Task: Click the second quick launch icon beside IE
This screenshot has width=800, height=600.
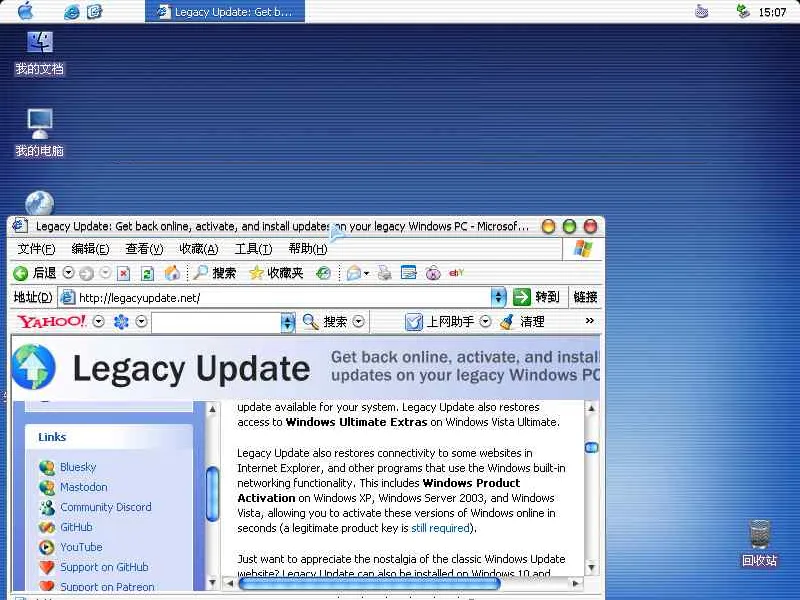Action: click(x=94, y=11)
